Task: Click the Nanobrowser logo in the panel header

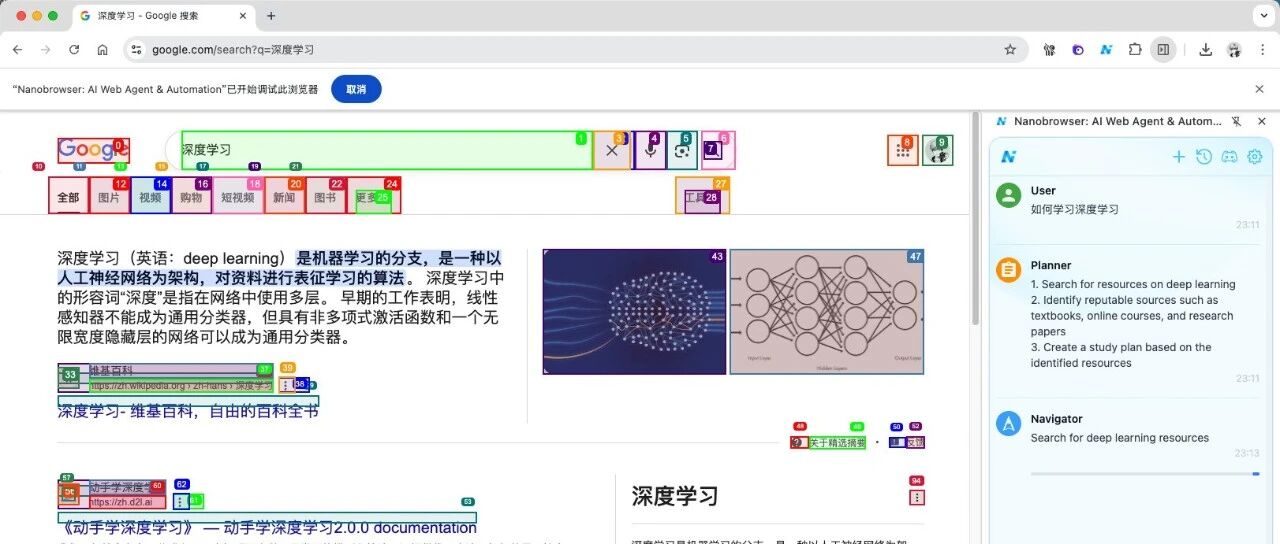Action: pyautogui.click(x=1009, y=157)
